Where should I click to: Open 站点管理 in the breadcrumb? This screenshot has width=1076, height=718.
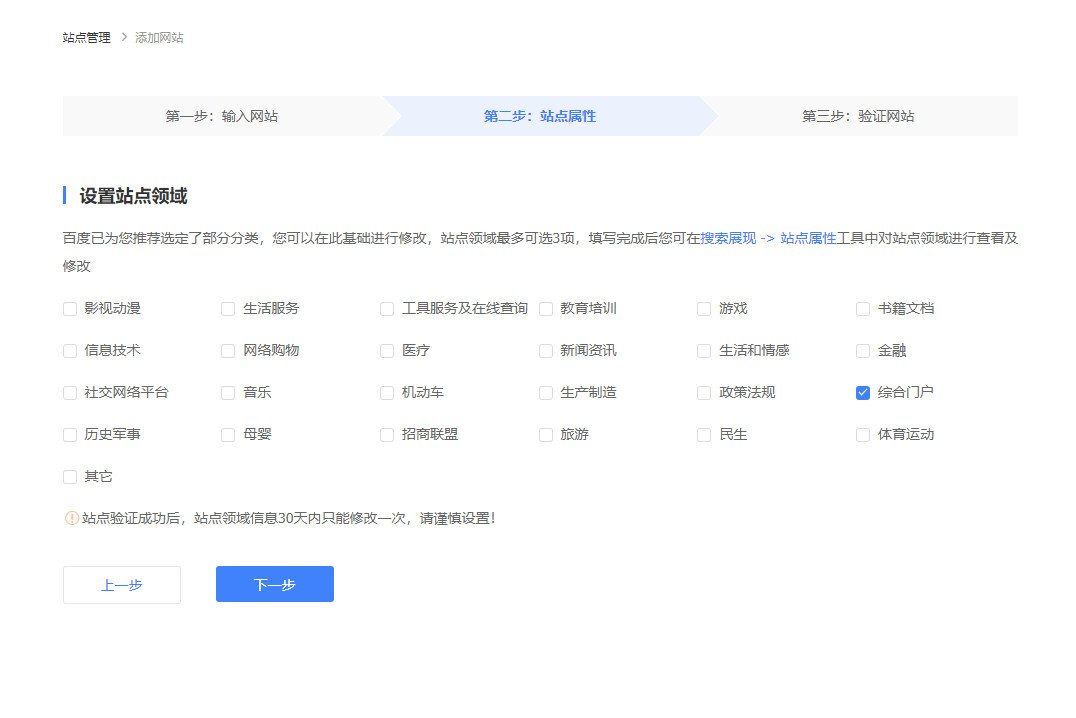pyautogui.click(x=86, y=38)
